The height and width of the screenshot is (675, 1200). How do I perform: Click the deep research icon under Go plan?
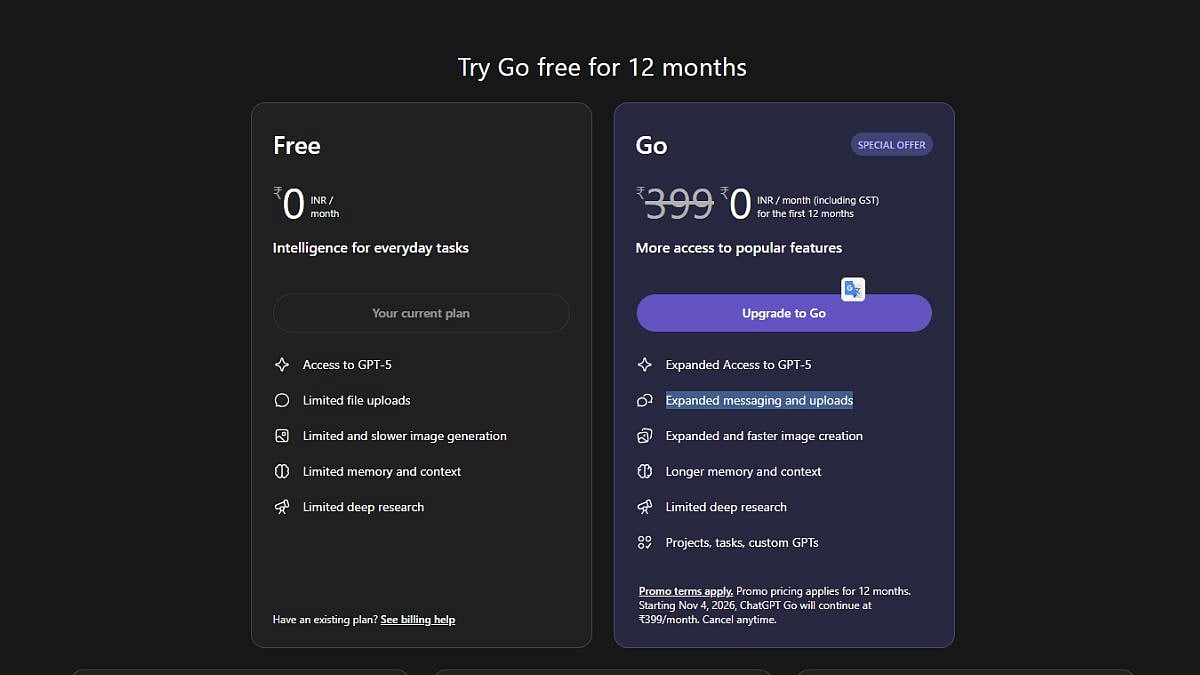tap(646, 507)
